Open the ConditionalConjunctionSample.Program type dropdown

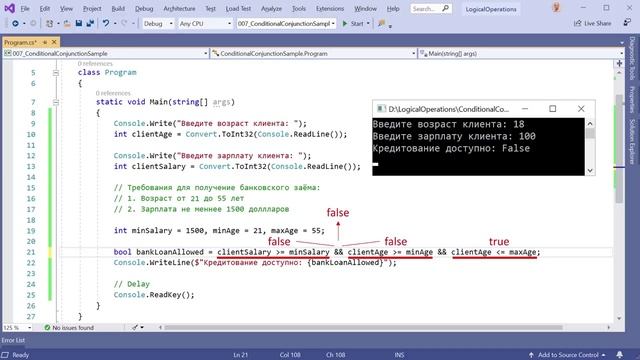pyautogui.click(x=313, y=53)
